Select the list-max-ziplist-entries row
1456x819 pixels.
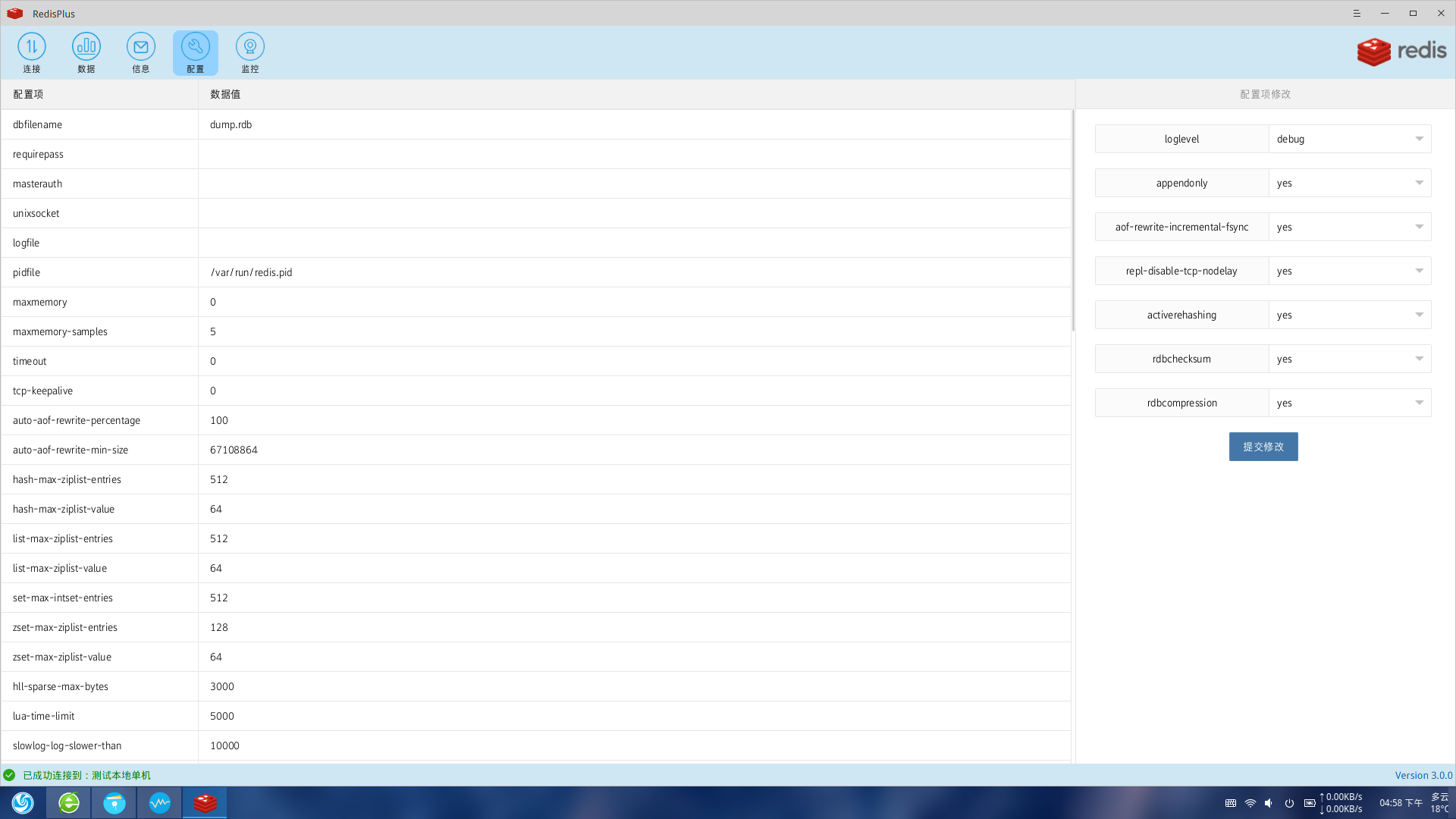(x=536, y=538)
